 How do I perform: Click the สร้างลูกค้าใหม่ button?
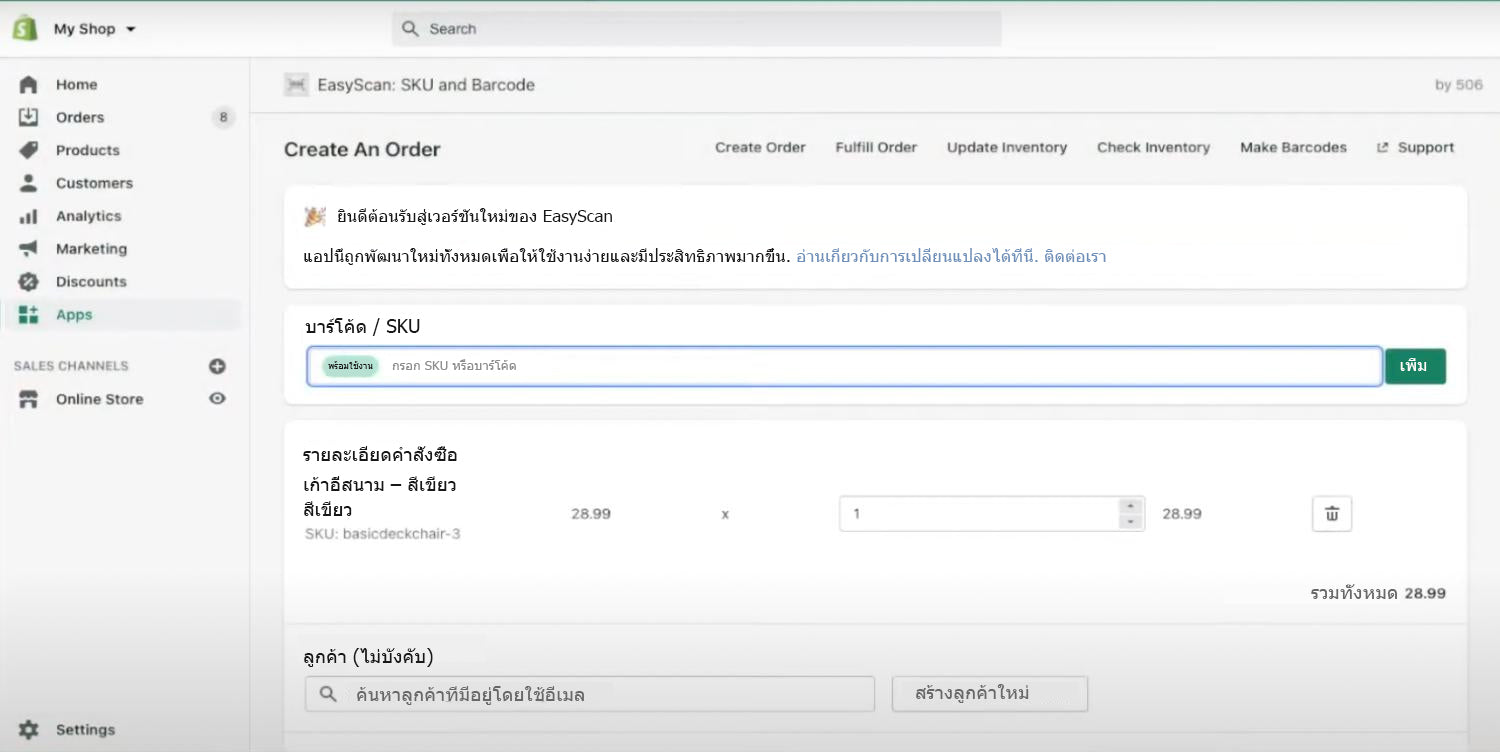989,694
